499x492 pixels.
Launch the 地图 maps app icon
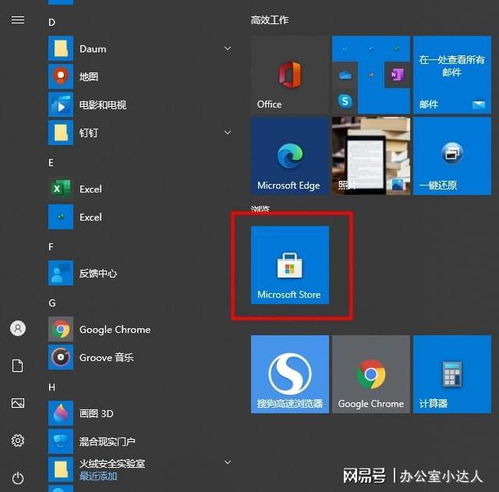61,77
